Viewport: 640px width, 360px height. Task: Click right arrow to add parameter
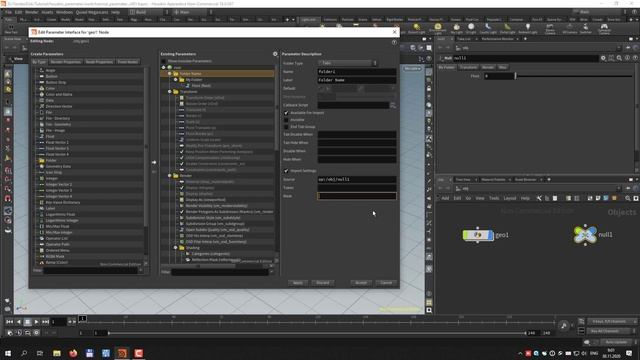point(154,162)
